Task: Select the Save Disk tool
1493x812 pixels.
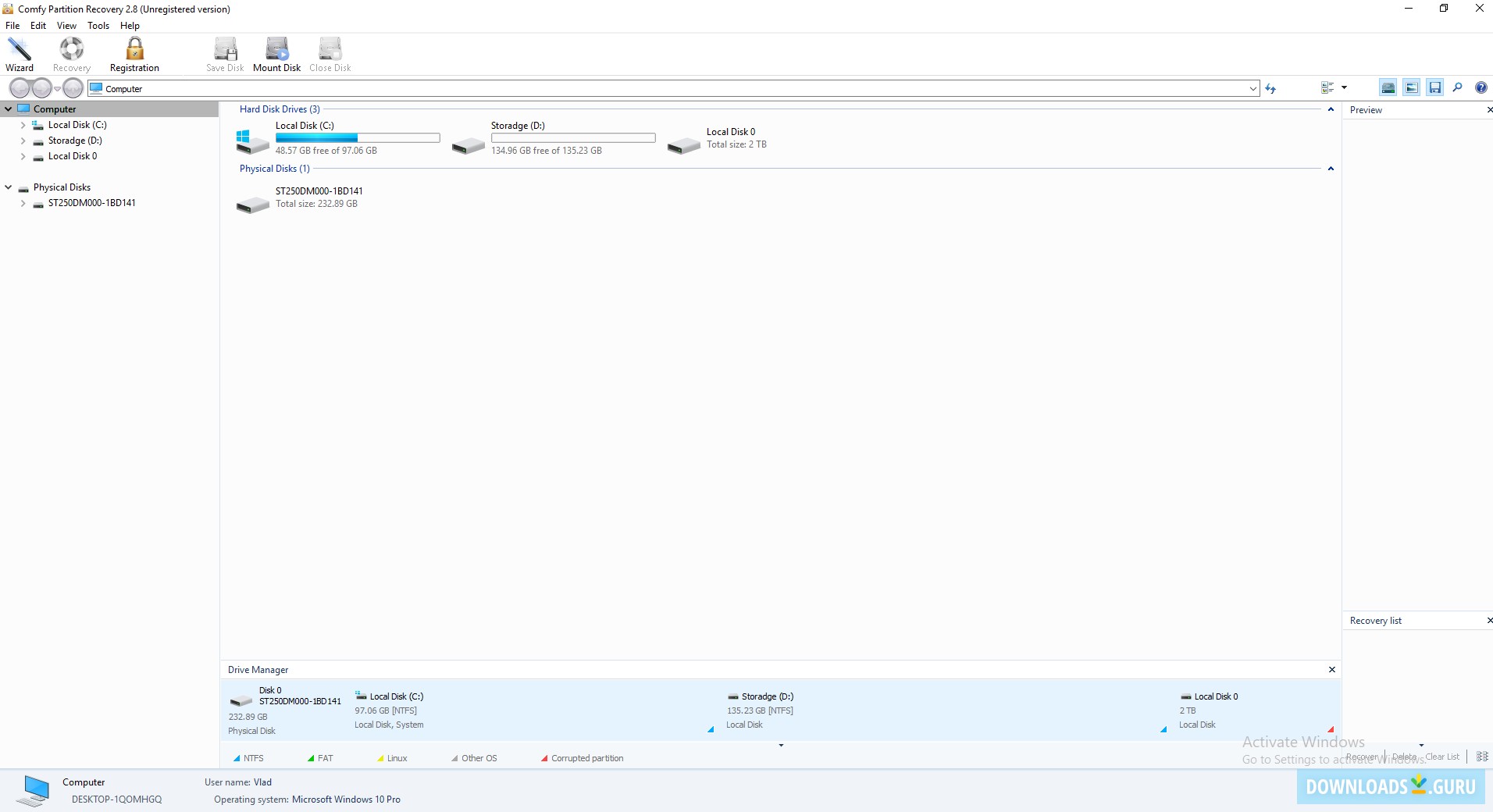Action: 225,53
